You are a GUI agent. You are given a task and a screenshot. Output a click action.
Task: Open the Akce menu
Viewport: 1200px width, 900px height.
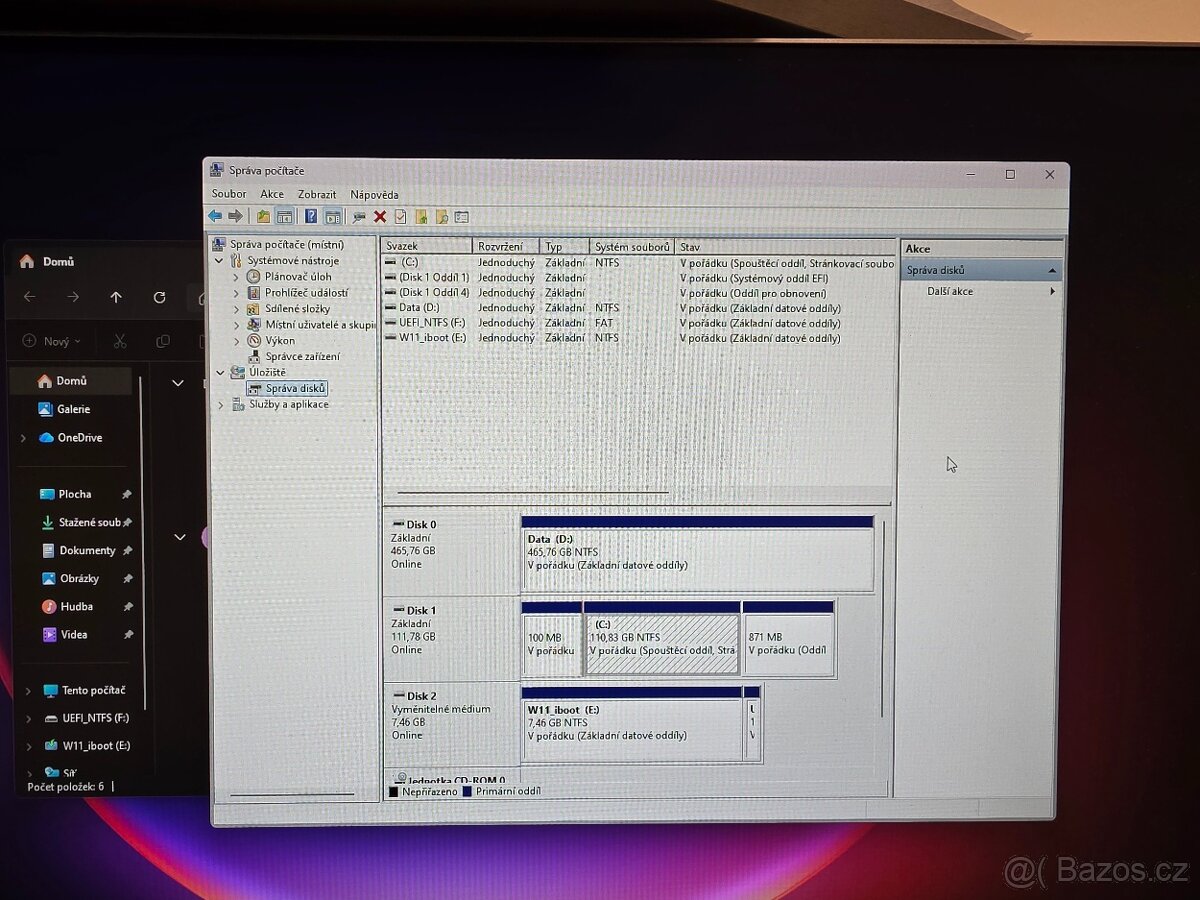point(271,193)
